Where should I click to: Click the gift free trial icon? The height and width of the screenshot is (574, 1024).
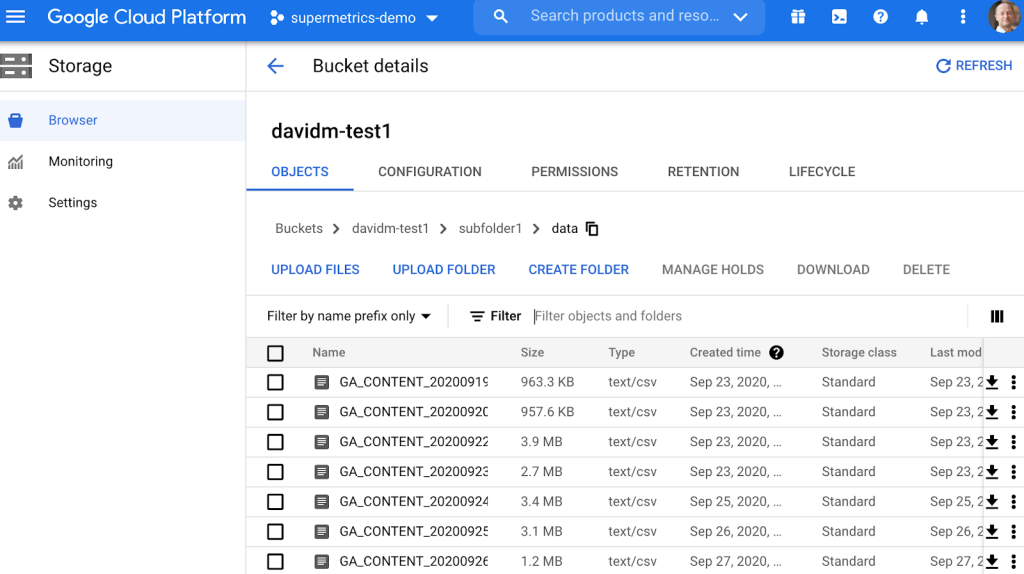798,17
